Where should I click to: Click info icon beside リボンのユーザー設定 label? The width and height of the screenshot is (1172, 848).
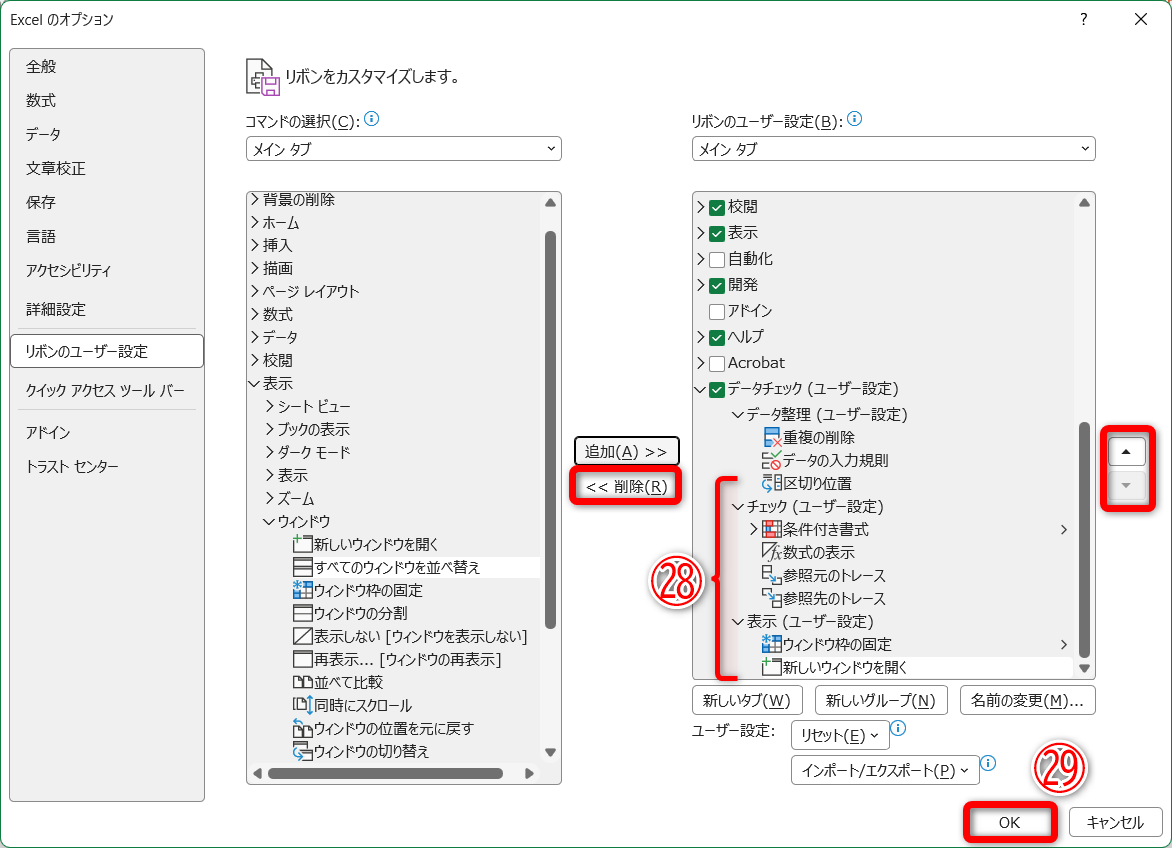(x=854, y=119)
